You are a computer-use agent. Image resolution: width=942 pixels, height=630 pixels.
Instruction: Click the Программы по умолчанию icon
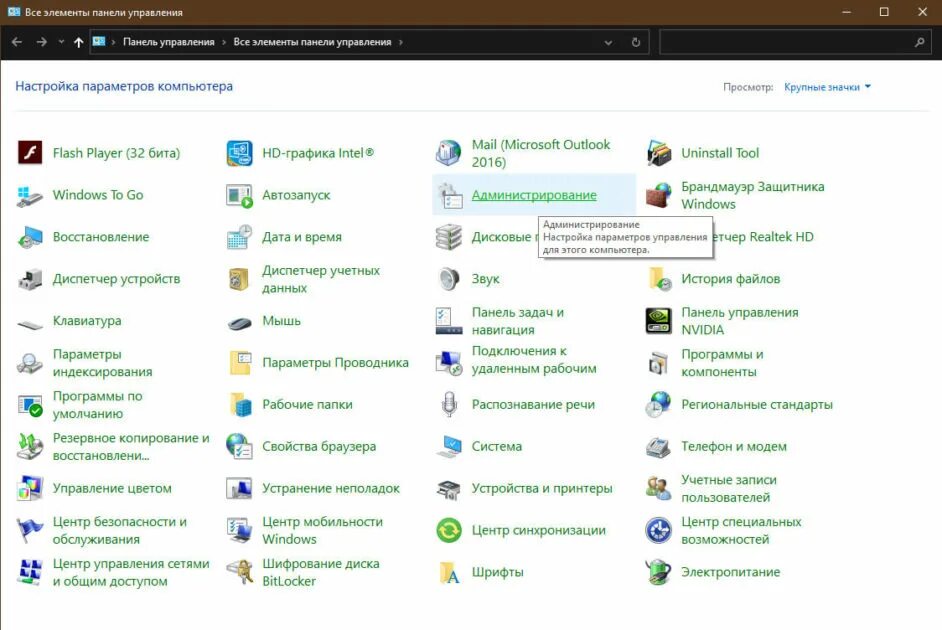(29, 405)
